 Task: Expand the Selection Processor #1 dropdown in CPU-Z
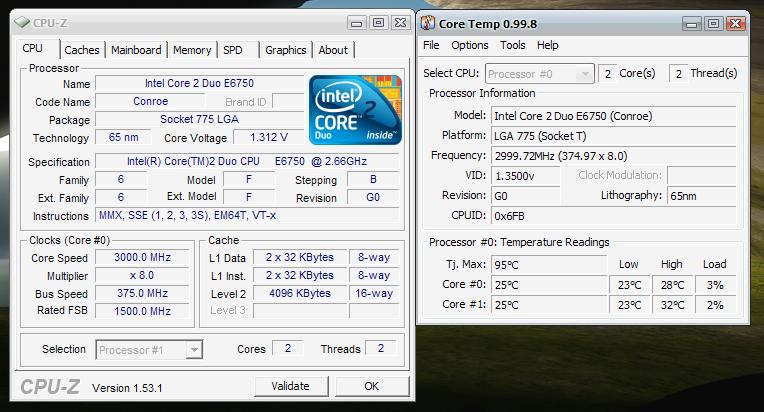tap(194, 350)
